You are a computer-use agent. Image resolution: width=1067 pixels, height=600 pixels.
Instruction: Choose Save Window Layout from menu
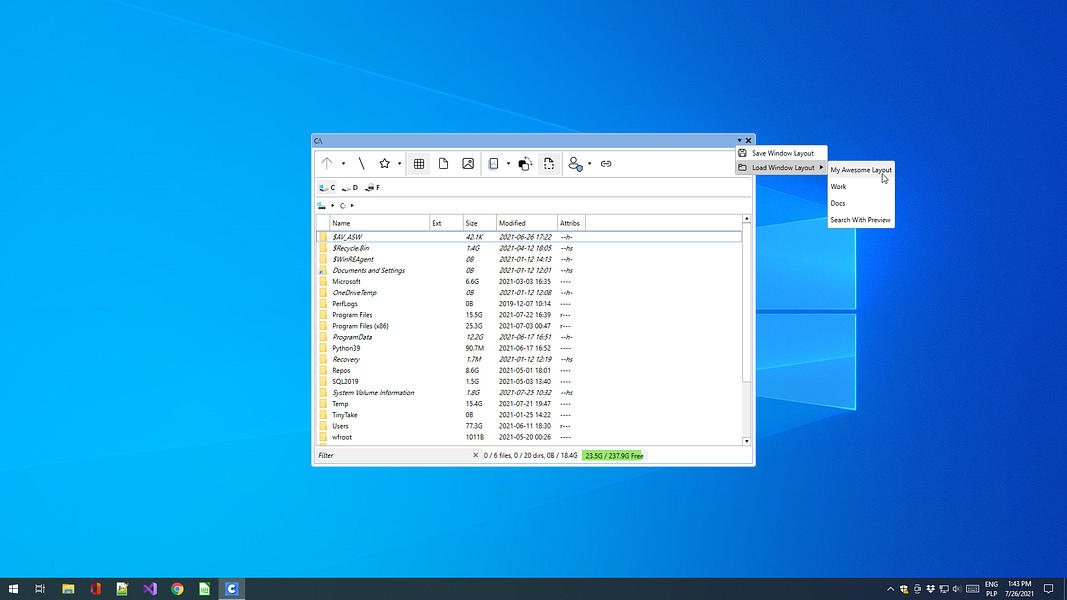[782, 153]
